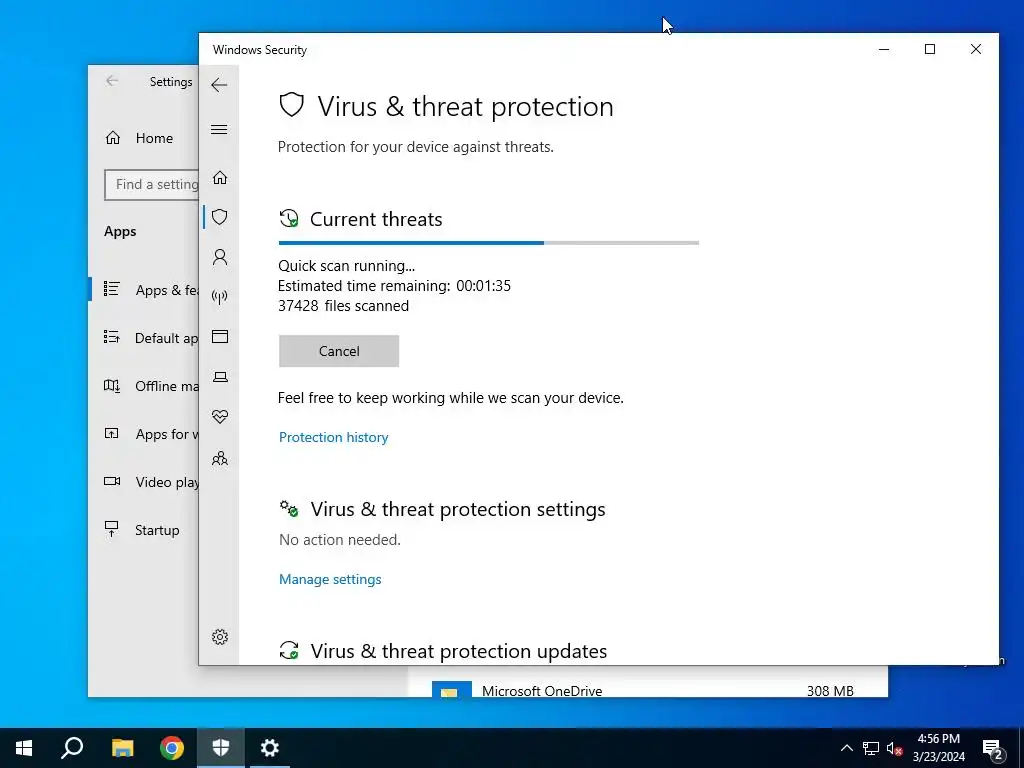The width and height of the screenshot is (1024, 768).
Task: Go back in Windows Security
Action: pos(219,85)
